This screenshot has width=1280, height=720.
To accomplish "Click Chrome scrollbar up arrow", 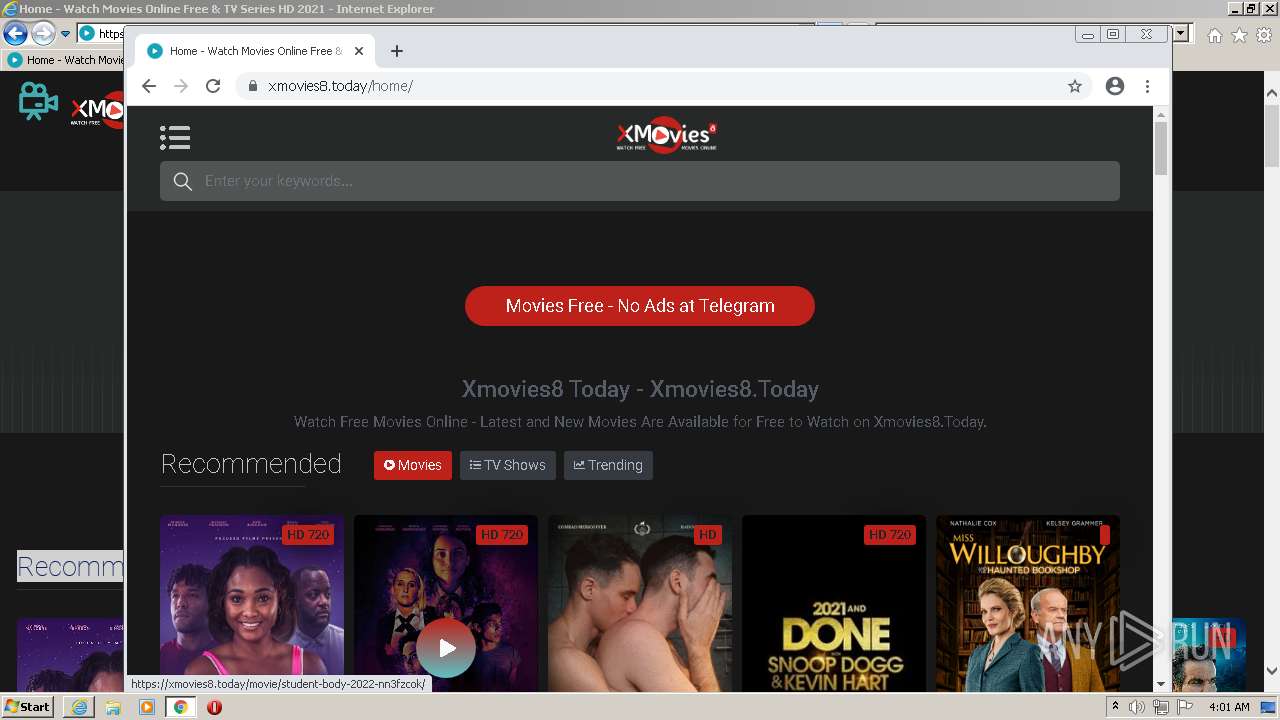I will click(1161, 114).
